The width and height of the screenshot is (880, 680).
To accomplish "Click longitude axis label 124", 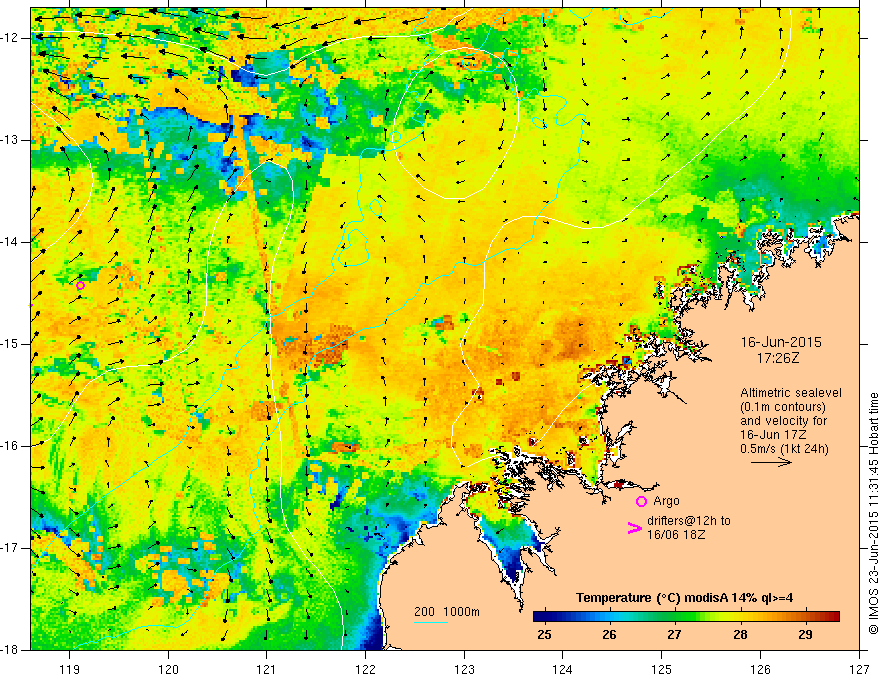I will point(563,669).
